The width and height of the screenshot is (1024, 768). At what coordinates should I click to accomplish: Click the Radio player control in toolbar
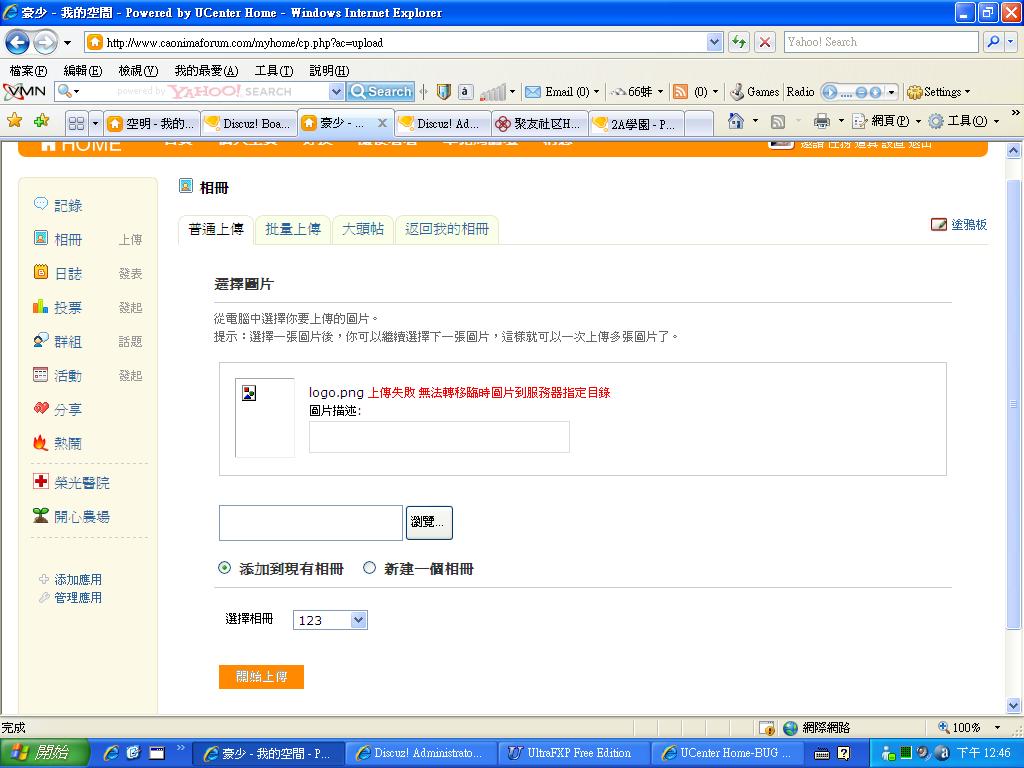pyautogui.click(x=859, y=92)
